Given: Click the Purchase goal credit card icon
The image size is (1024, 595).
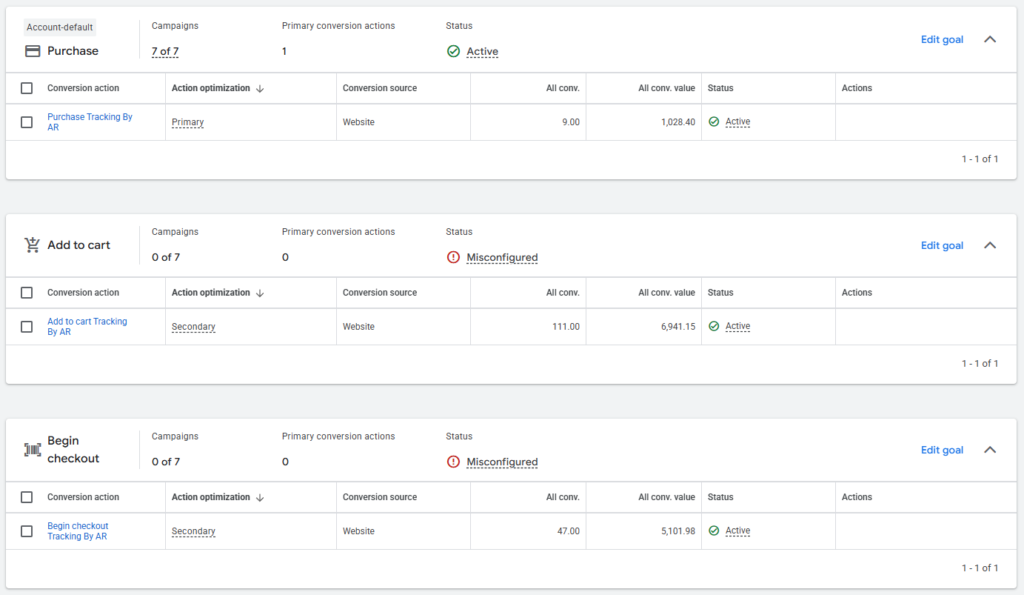Looking at the screenshot, I should [33, 51].
